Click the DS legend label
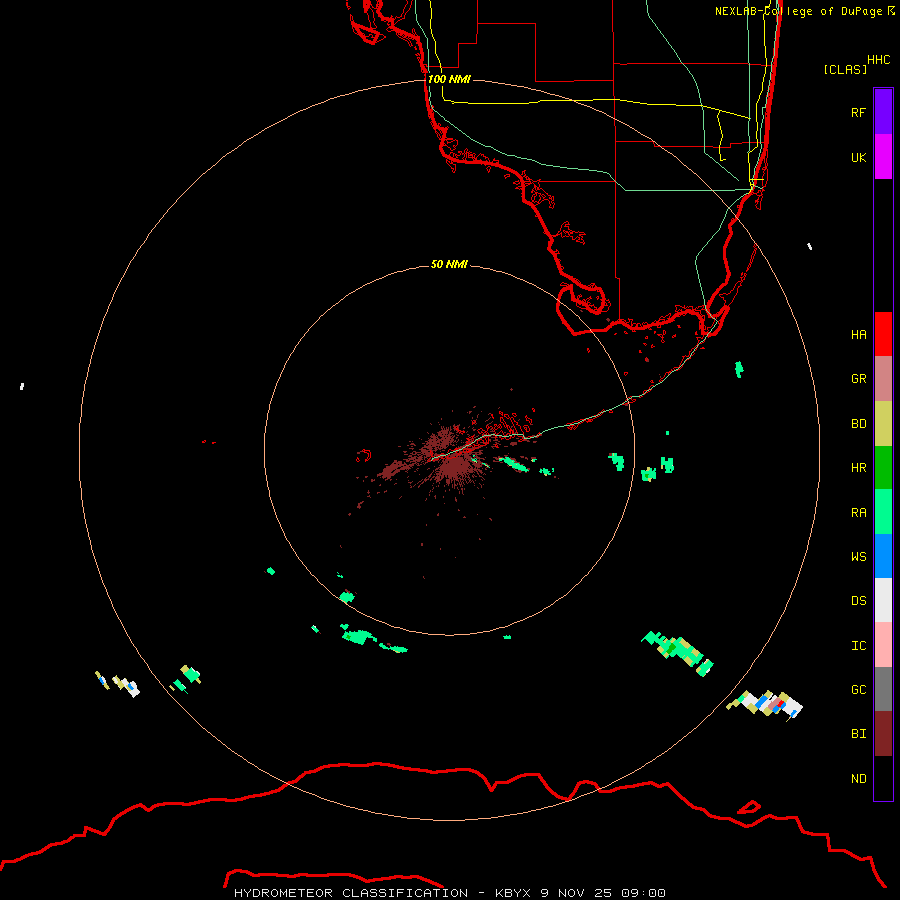This screenshot has height=900, width=900. pos(858,600)
